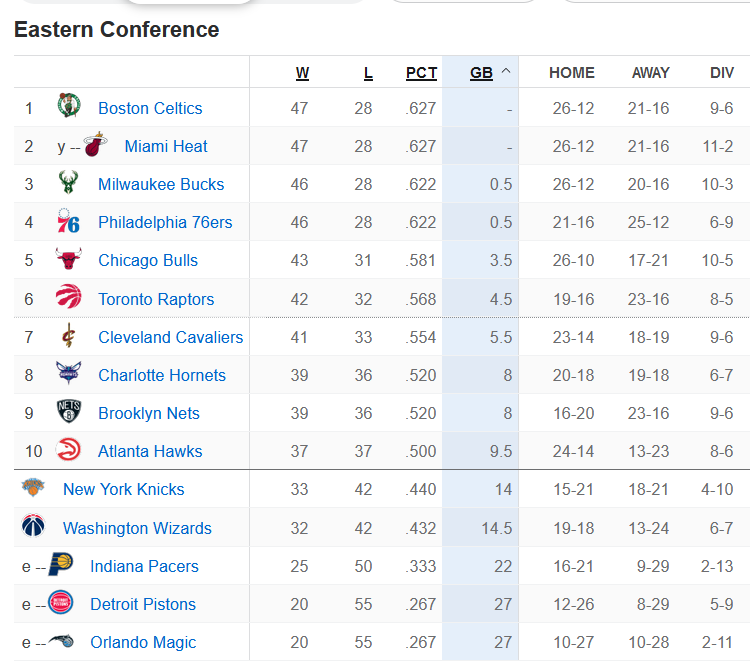The height and width of the screenshot is (667, 750).
Task: Open the Cleveland Cavaliers team link
Action: (171, 337)
